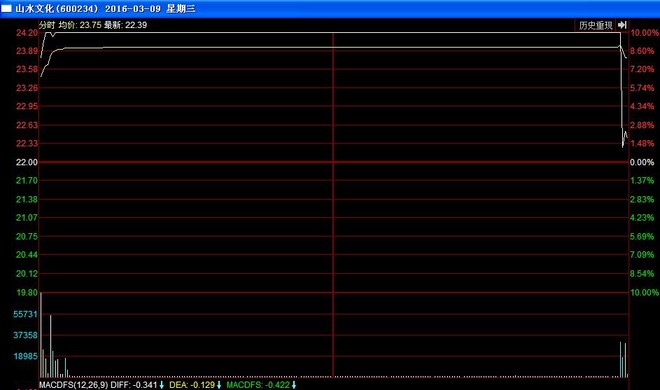This screenshot has width=660, height=390.
Task: Click the green 5.69% percent label
Action: click(x=642, y=236)
